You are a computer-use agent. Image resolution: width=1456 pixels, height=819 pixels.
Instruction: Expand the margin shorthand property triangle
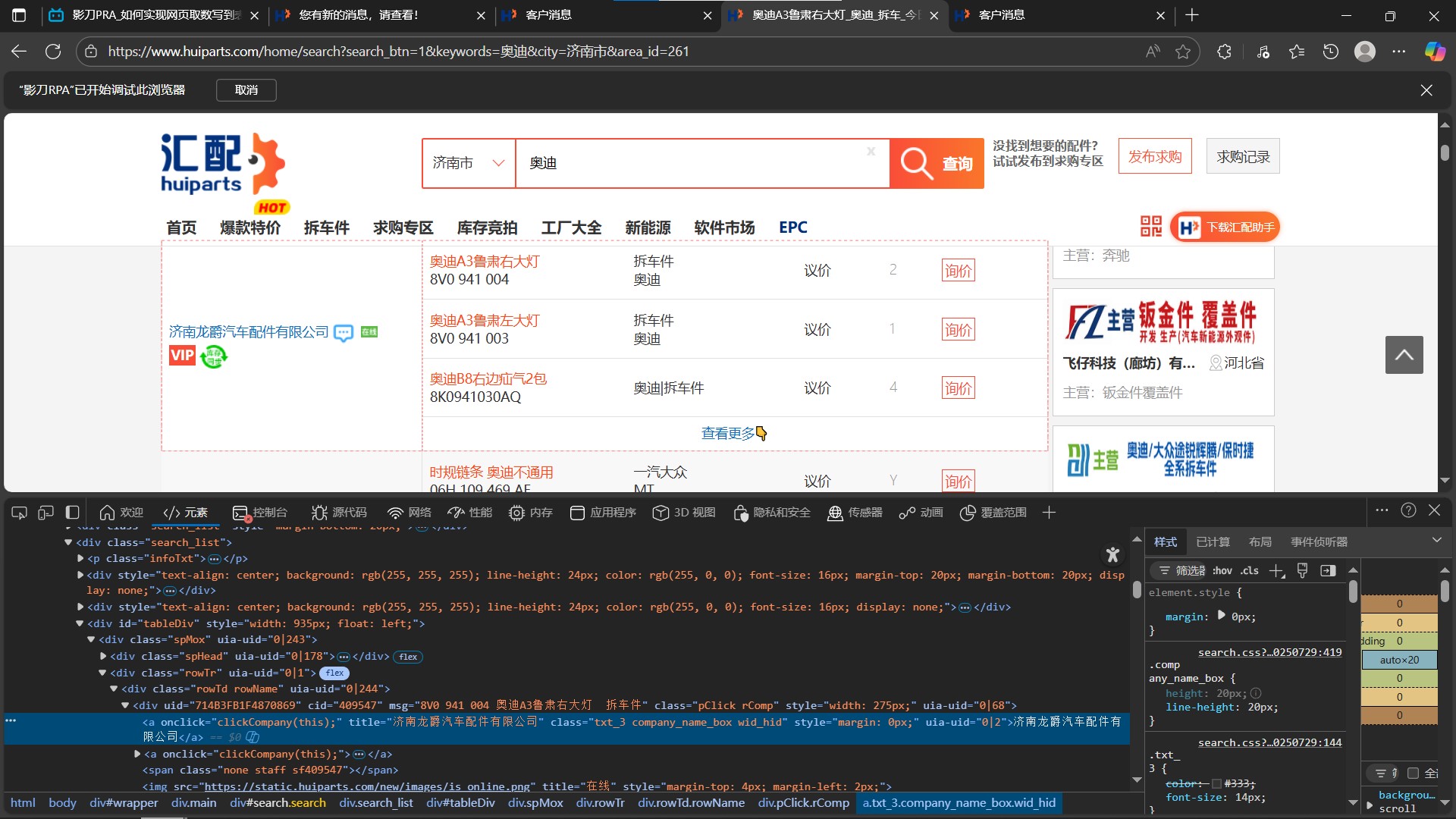click(x=1222, y=616)
